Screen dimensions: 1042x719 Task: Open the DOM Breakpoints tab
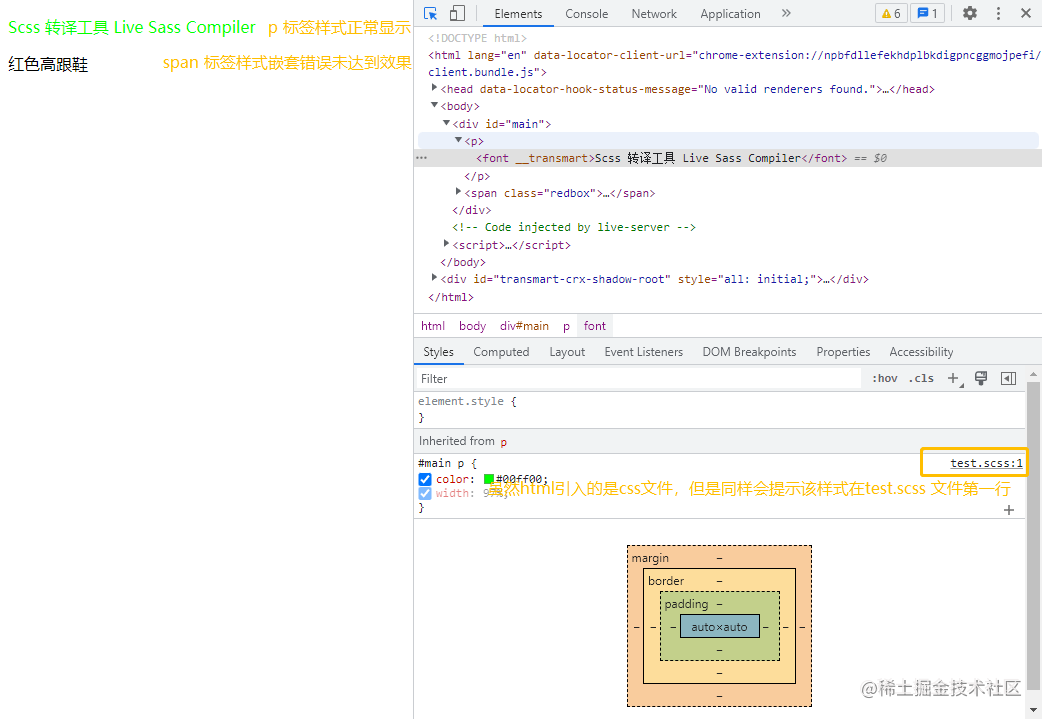tap(749, 352)
